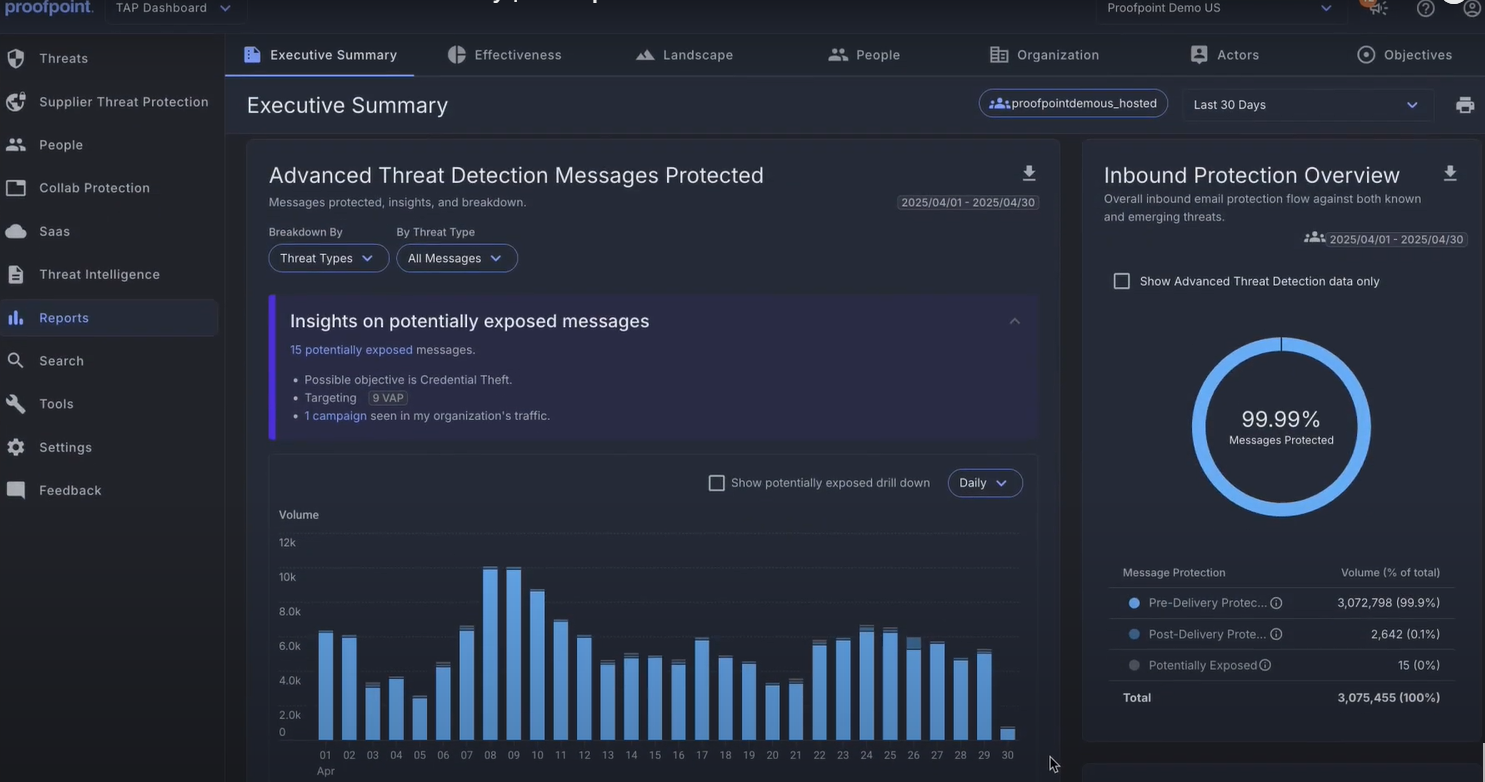Screen dimensions: 1485x782
Task: Collapse the Insights on potentially exposed messages panel
Action: pos(1014,320)
